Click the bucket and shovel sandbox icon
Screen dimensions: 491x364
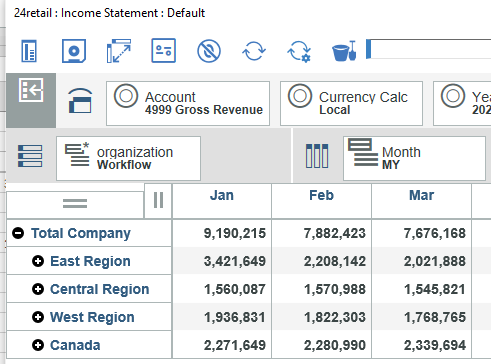pyautogui.click(x=344, y=51)
